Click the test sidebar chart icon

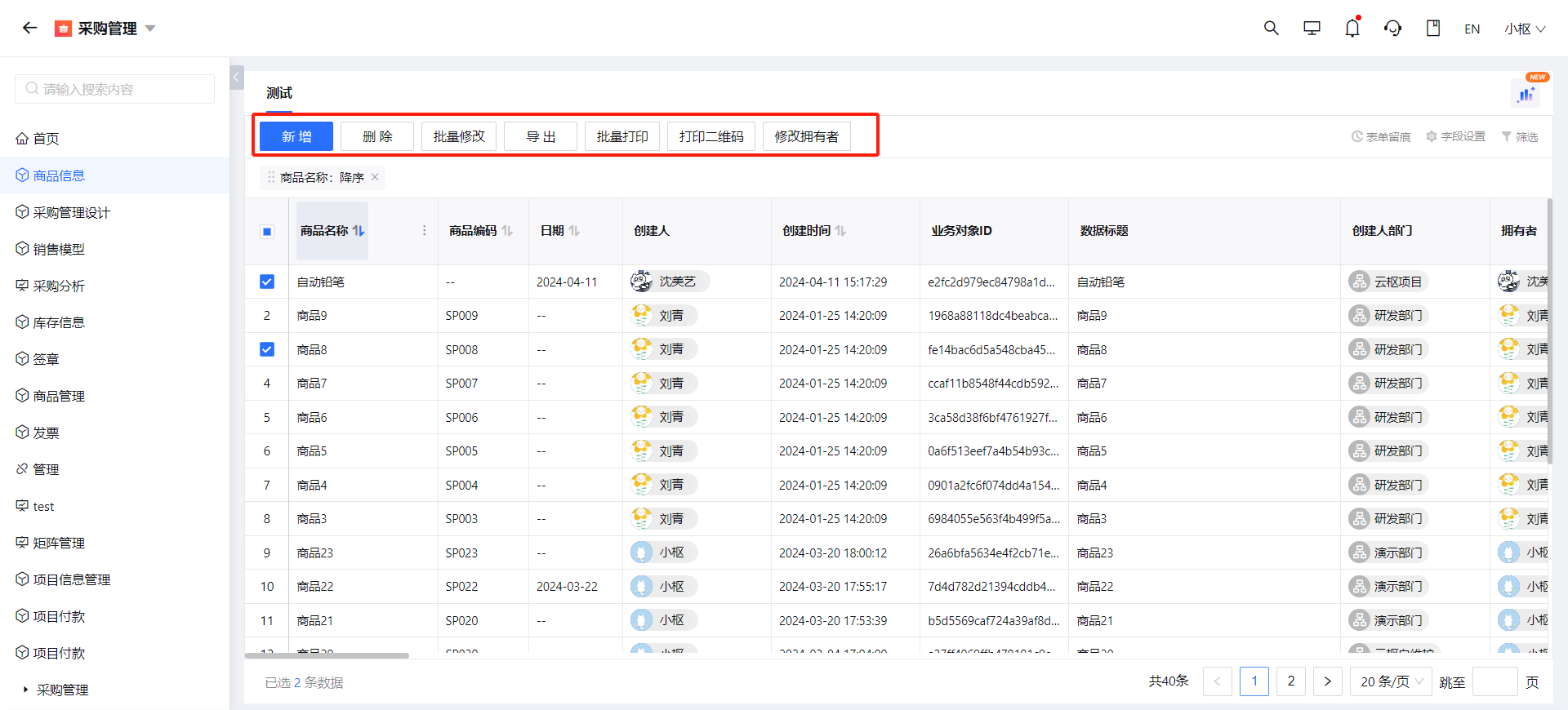[22, 505]
